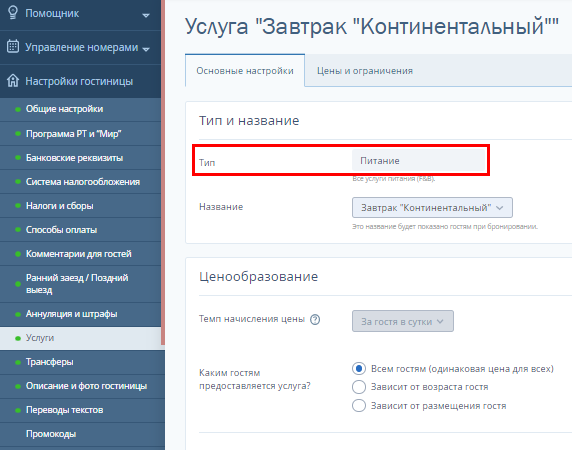Click the Тип и название heading
Image resolution: width=572 pixels, height=450 pixels.
249,121
